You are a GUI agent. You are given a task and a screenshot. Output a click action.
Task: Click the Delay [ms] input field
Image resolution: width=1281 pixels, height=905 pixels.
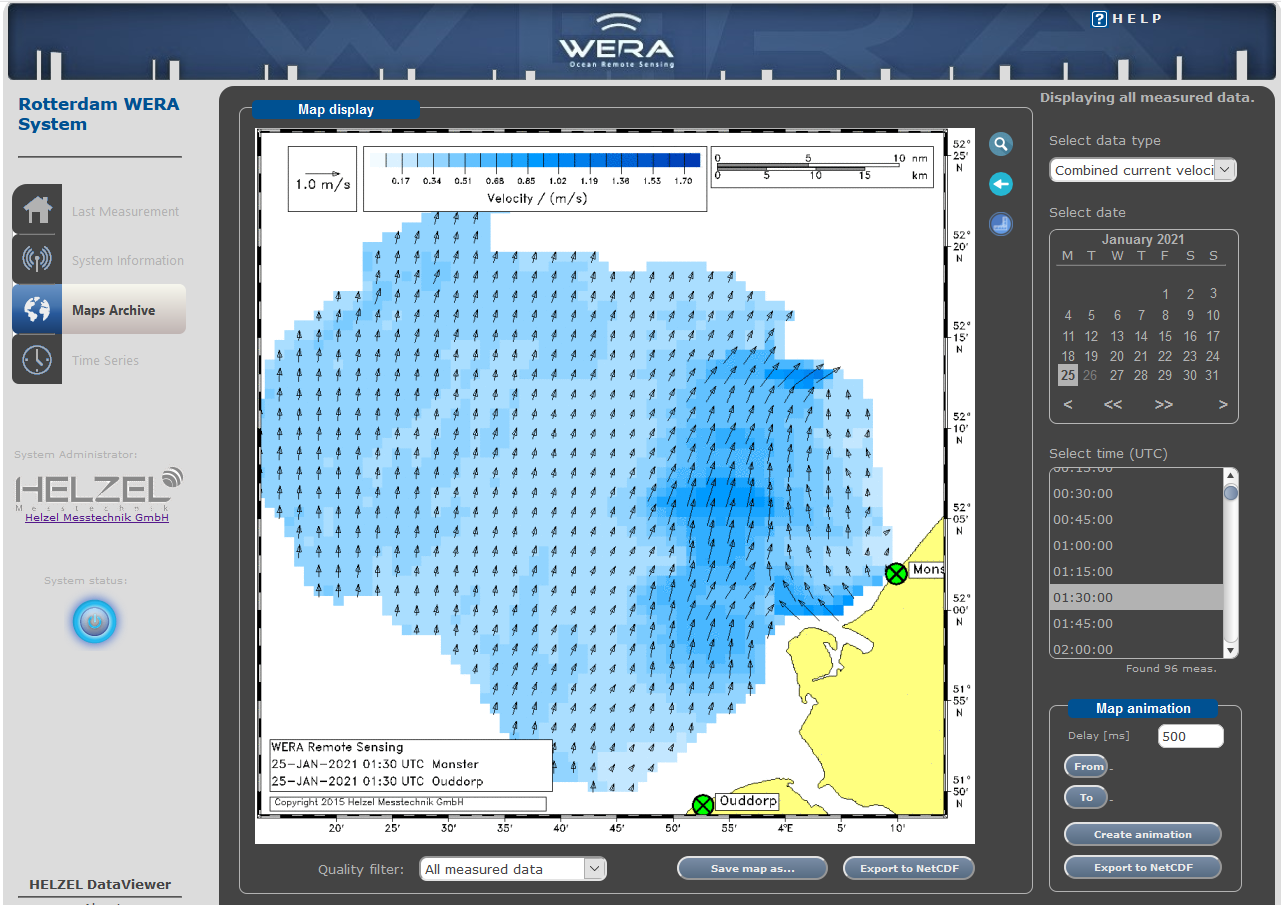1190,736
